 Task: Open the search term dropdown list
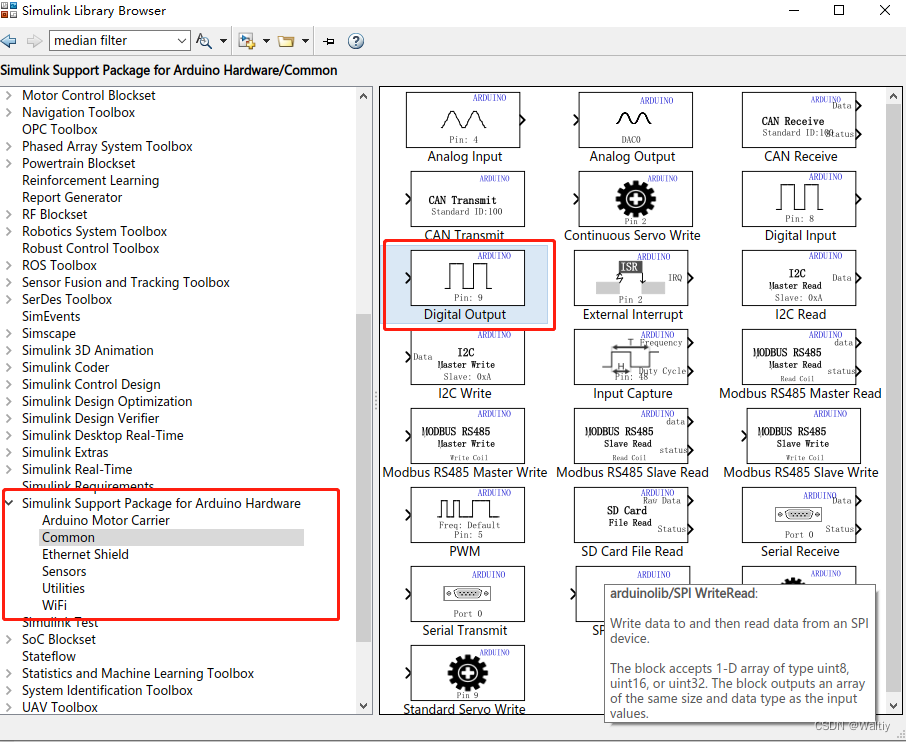coord(181,41)
